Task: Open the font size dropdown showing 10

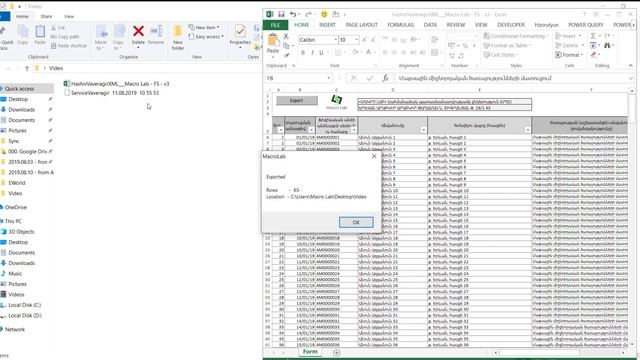Action: [x=356, y=40]
